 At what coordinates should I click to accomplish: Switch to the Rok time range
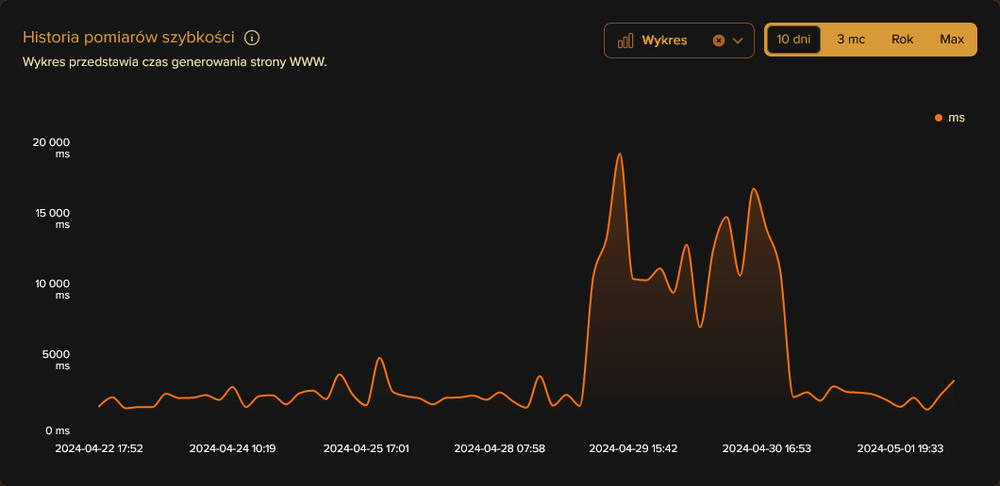[902, 40]
